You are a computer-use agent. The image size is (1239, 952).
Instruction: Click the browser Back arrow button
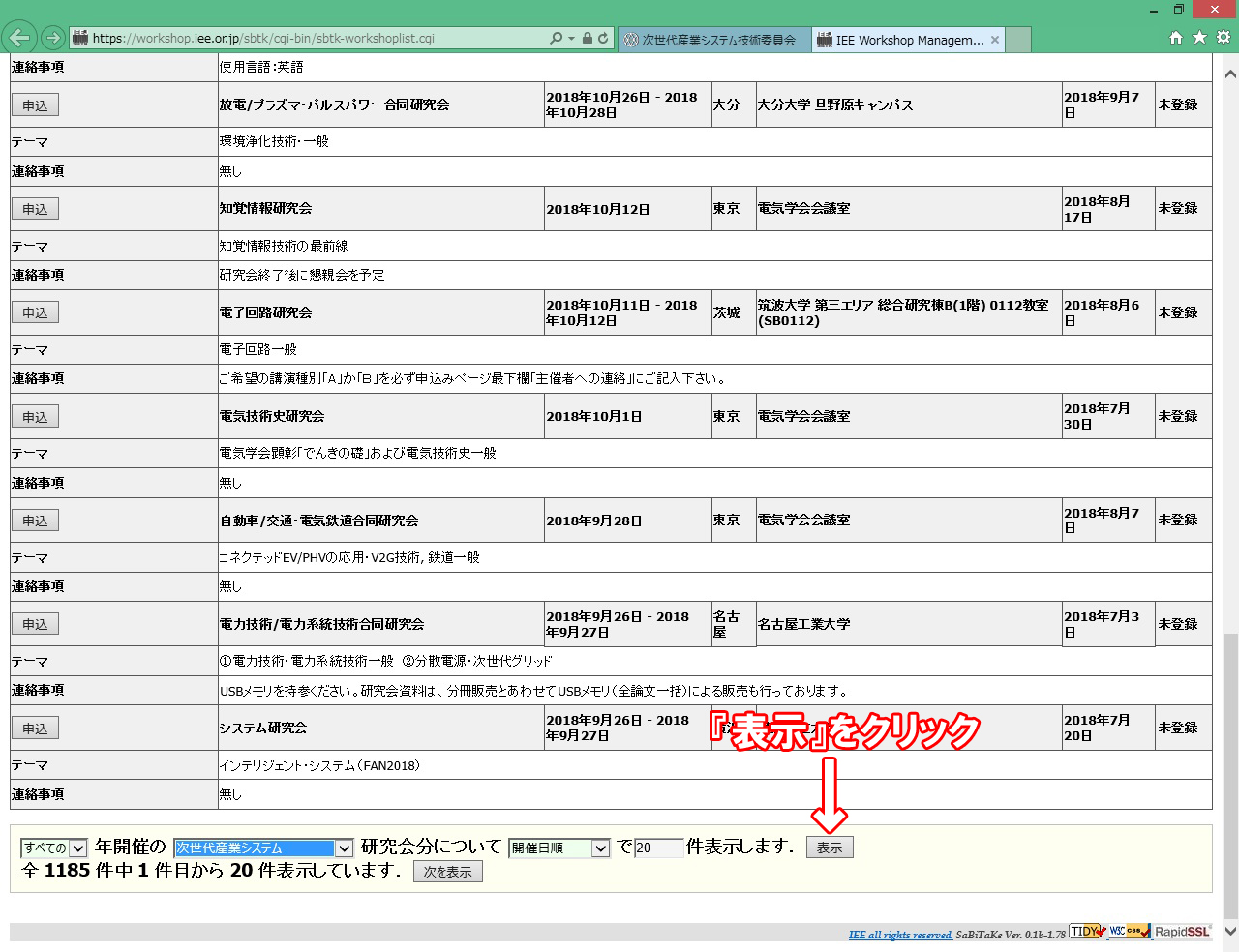click(x=19, y=39)
